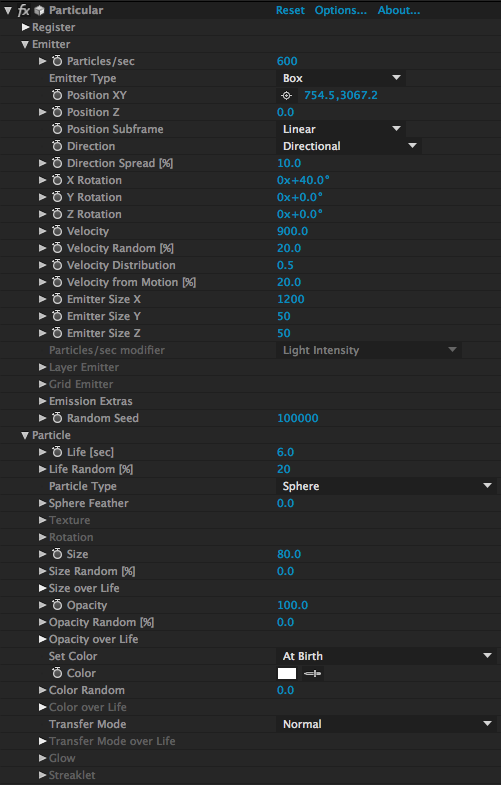The height and width of the screenshot is (785, 501).
Task: Open the Particle Type dropdown showing Sphere
Action: 386,486
